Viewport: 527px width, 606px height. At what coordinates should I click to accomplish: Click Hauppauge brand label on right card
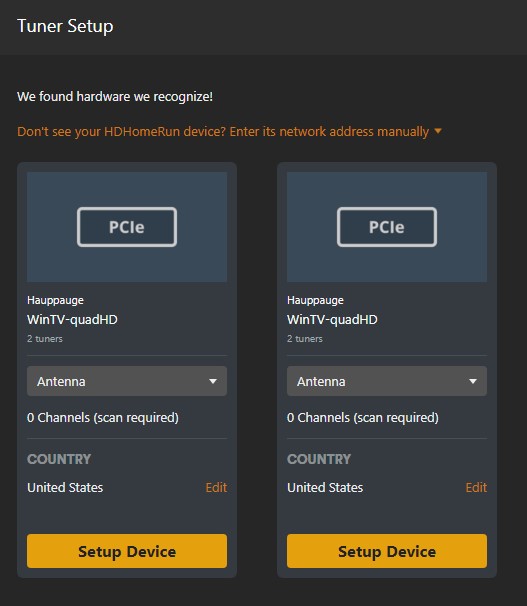click(x=315, y=300)
